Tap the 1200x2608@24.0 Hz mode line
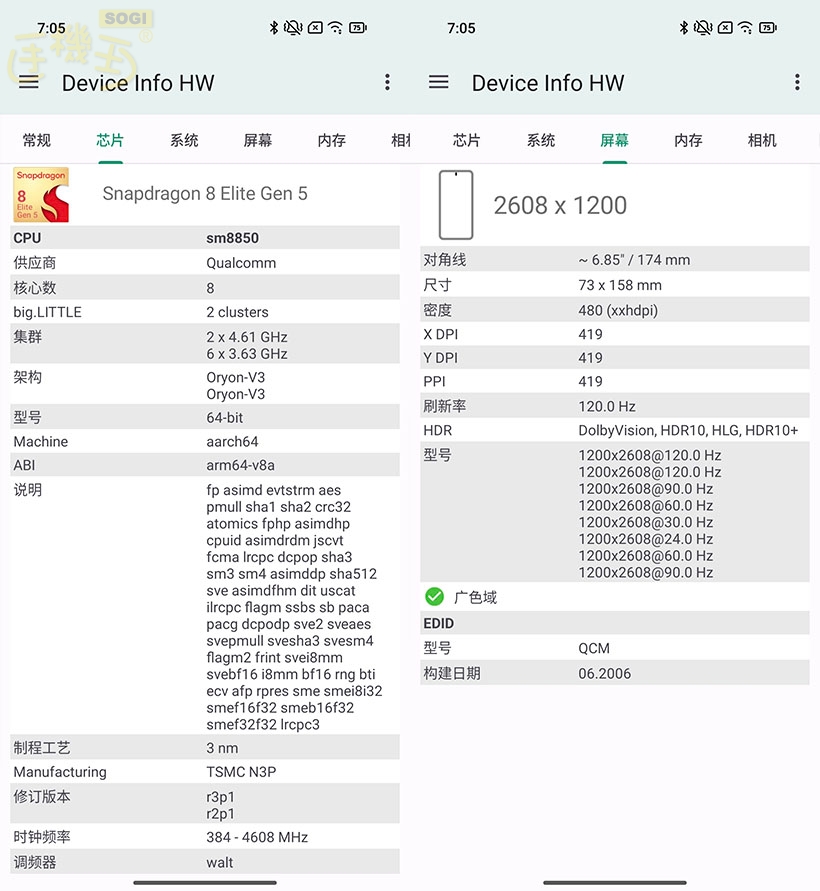820x891 pixels. click(x=646, y=539)
